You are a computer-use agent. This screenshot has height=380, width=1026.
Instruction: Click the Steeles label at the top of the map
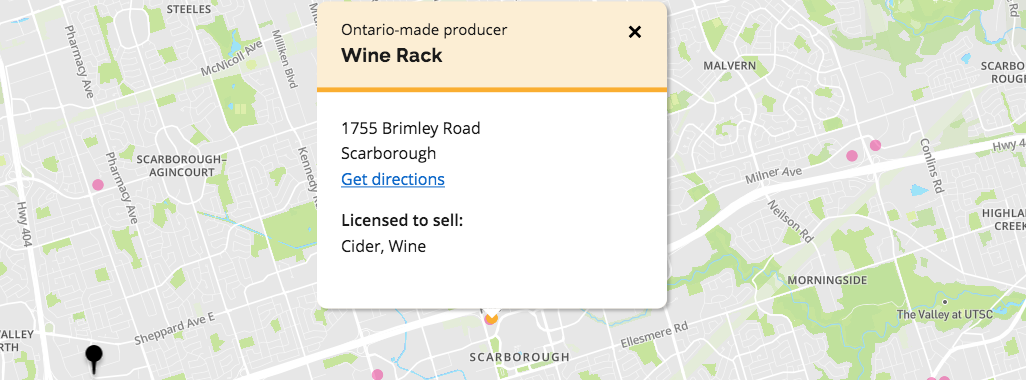click(x=189, y=9)
